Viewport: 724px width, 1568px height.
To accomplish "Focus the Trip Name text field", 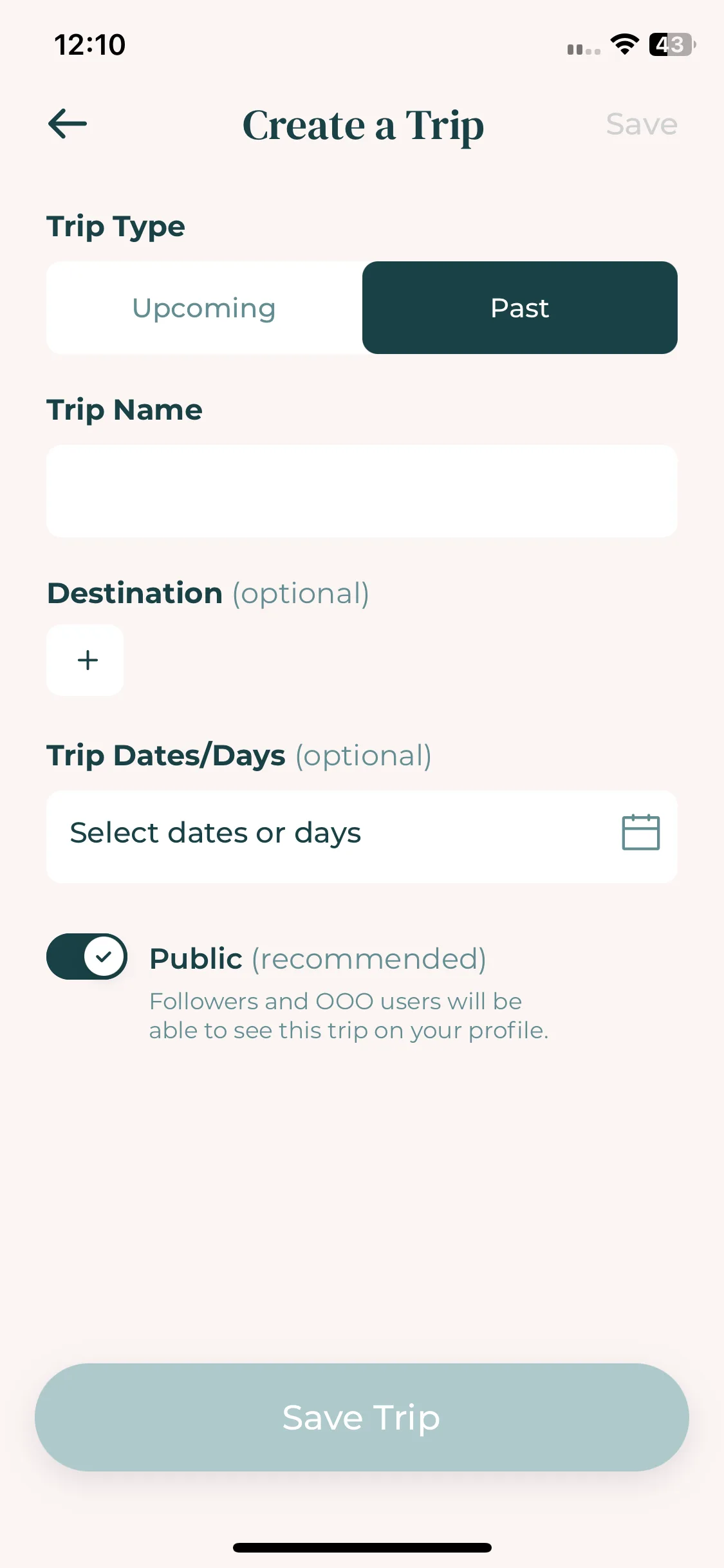I will [x=362, y=491].
